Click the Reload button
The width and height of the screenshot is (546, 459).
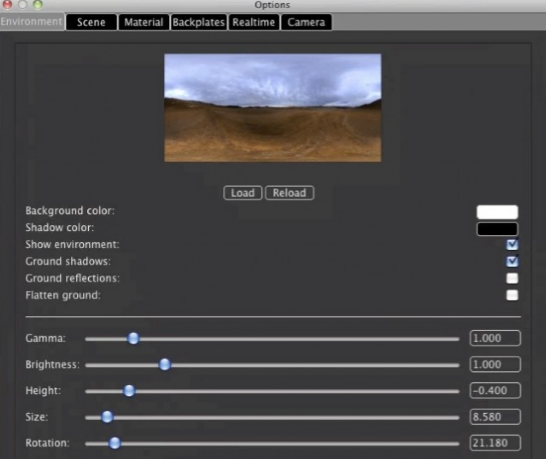[289, 193]
